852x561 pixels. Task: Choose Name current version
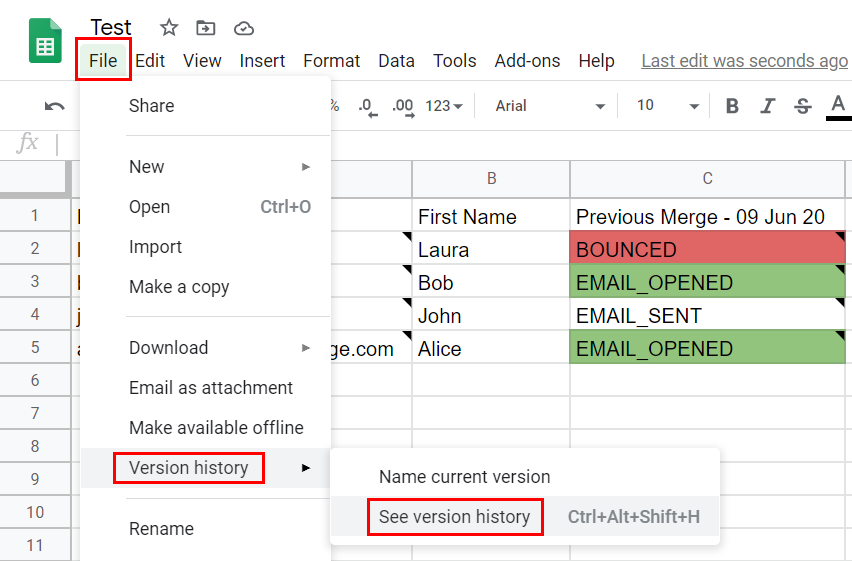[x=464, y=477]
